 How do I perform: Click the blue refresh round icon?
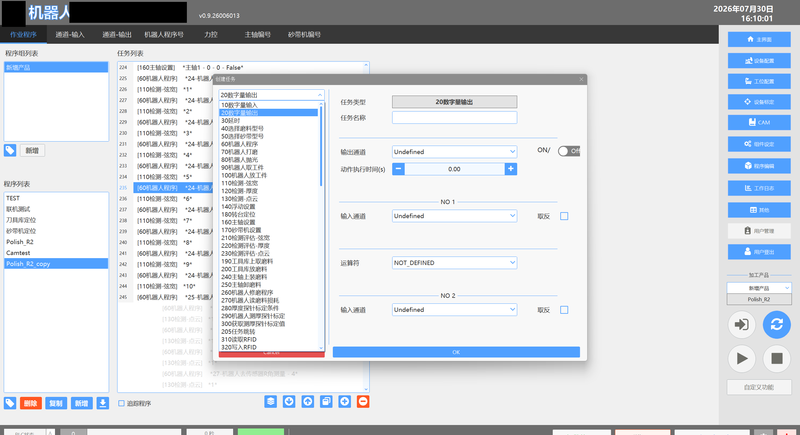click(777, 324)
